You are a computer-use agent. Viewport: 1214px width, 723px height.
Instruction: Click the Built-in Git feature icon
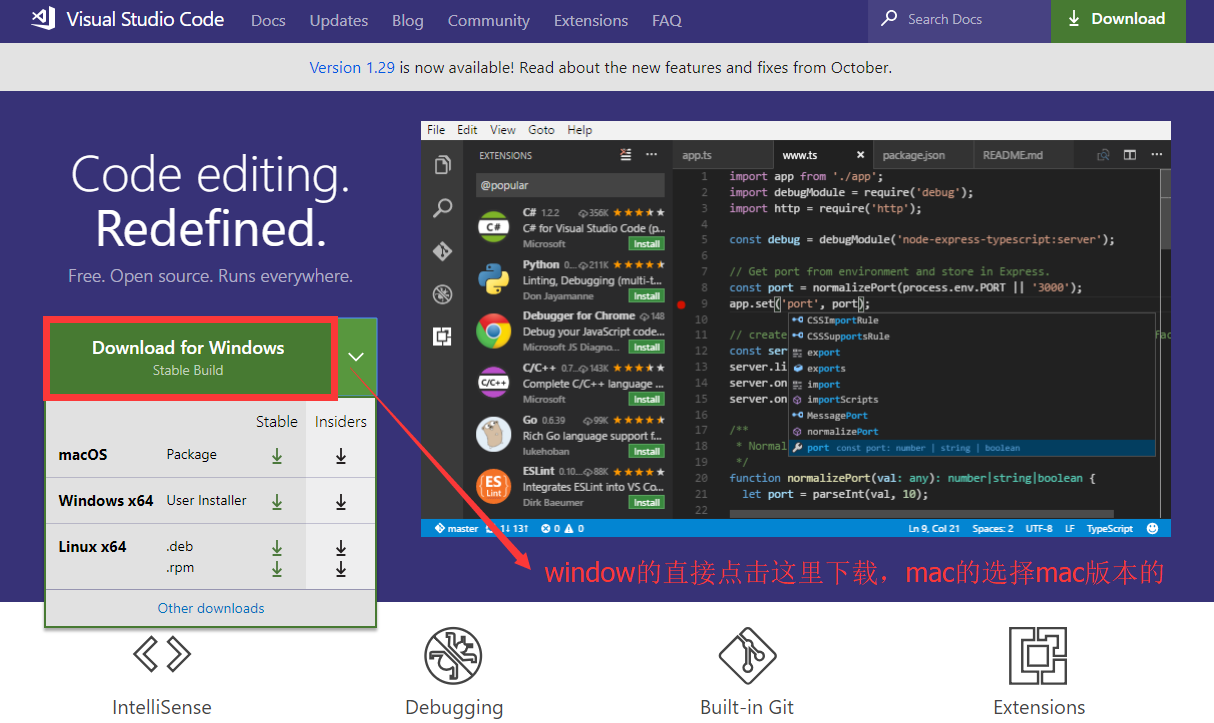[x=747, y=656]
